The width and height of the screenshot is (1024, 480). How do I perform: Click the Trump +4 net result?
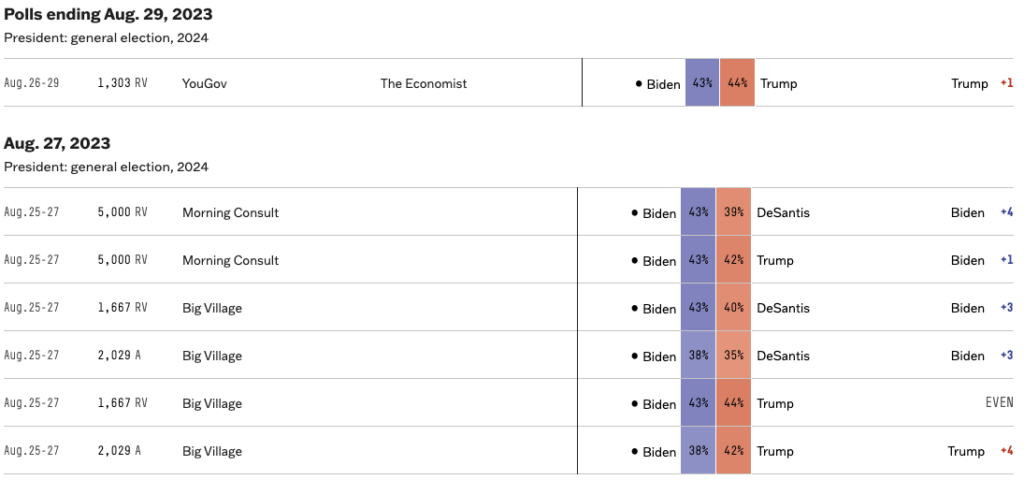tap(1007, 451)
